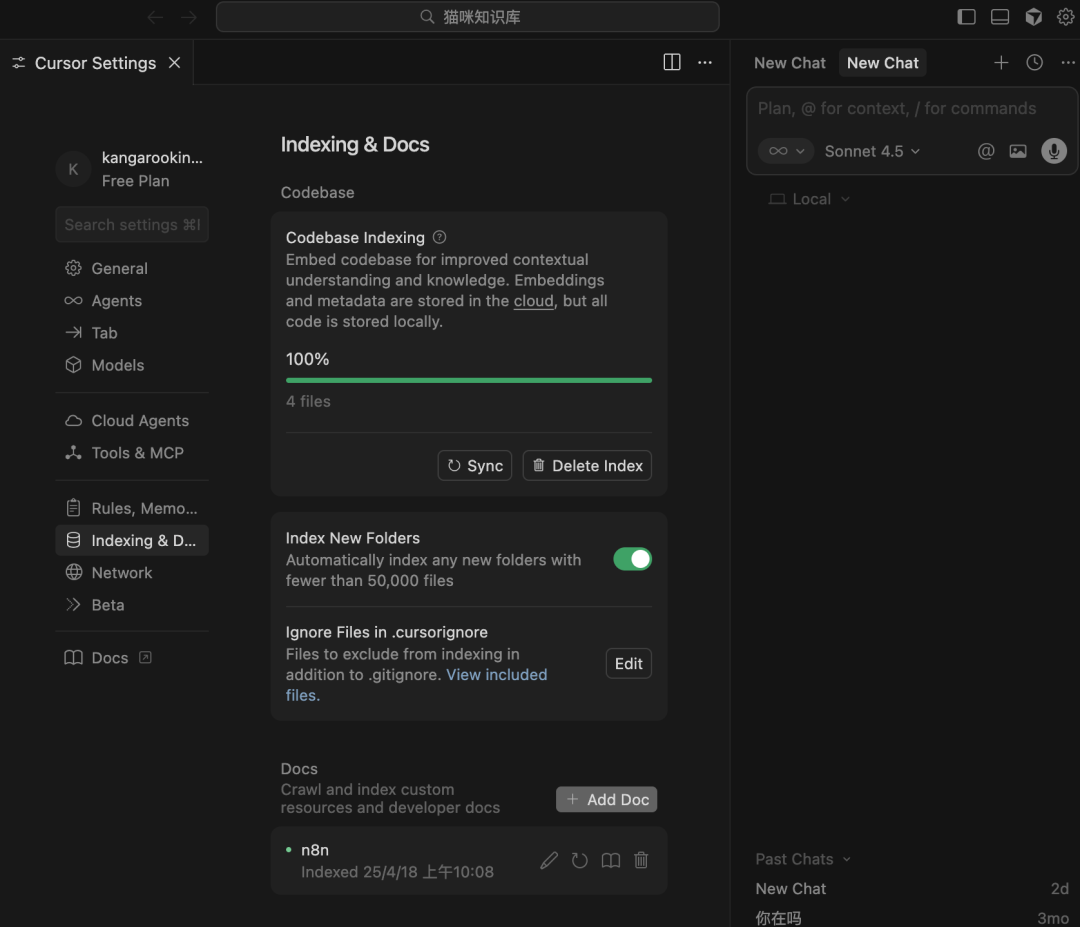Click the @ mention context icon
The width and height of the screenshot is (1080, 927).
click(986, 151)
